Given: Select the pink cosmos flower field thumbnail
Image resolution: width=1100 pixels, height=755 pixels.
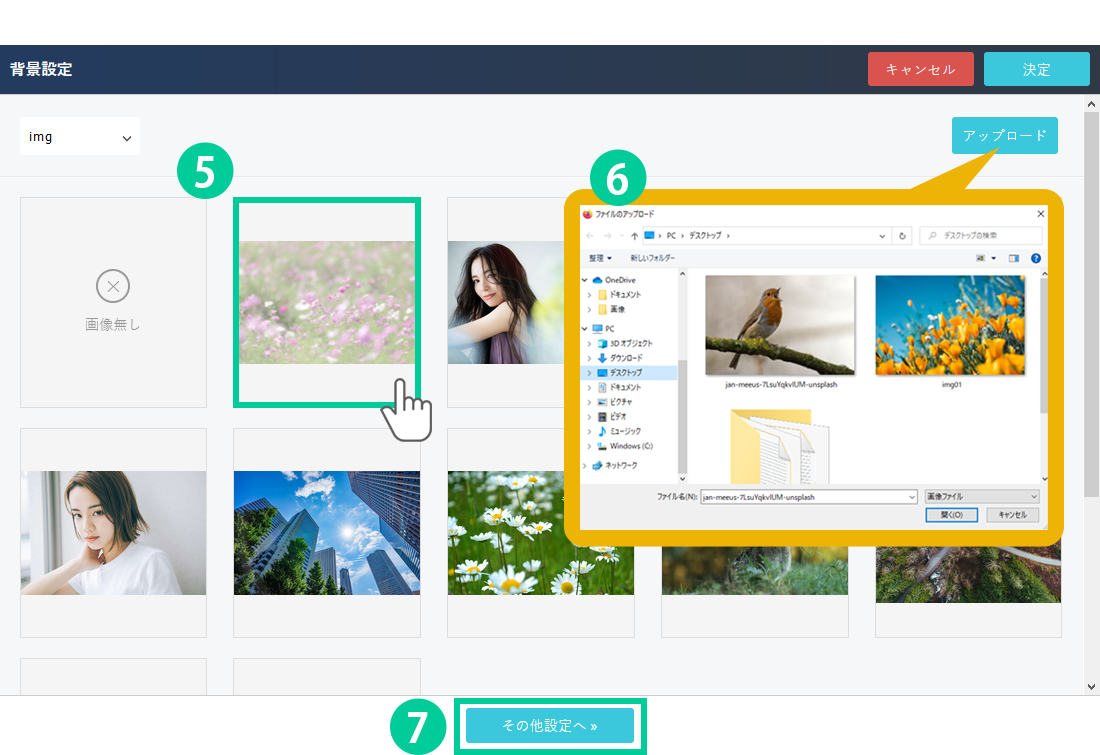Looking at the screenshot, I should point(327,302).
